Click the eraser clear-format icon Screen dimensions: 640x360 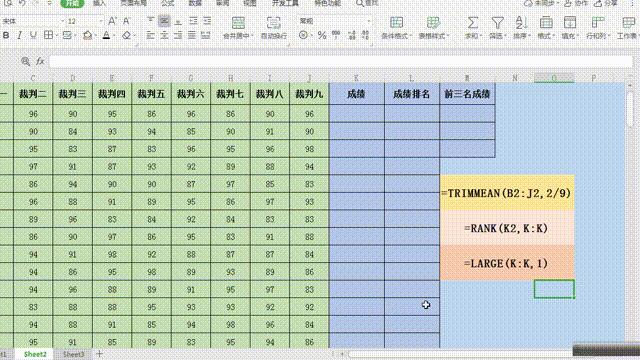click(126, 36)
